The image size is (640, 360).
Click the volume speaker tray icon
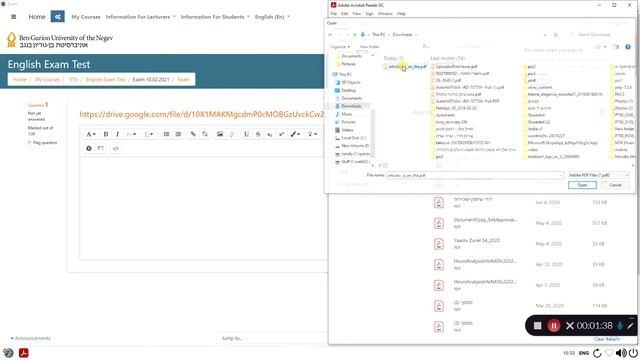621,353
